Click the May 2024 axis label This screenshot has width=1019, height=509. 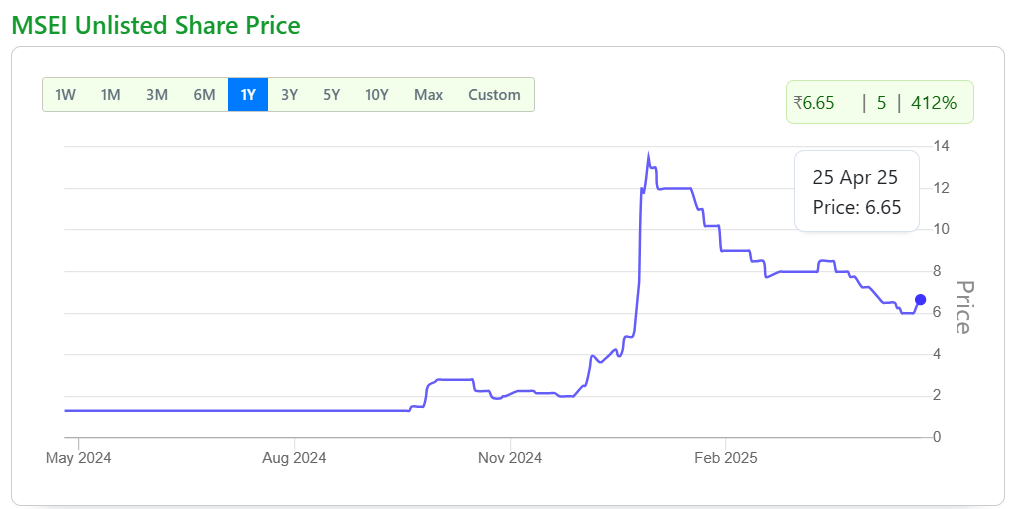click(x=78, y=458)
